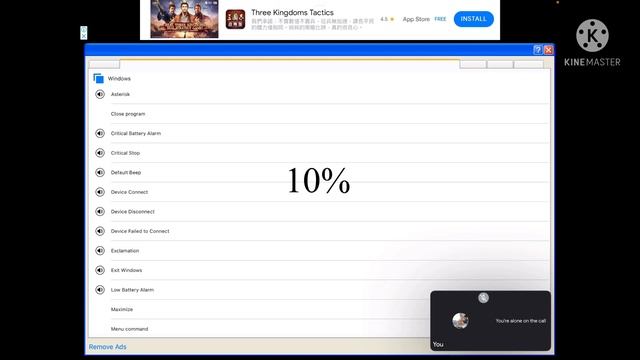Select the Maximize sound event
640x360 pixels.
pyautogui.click(x=122, y=309)
